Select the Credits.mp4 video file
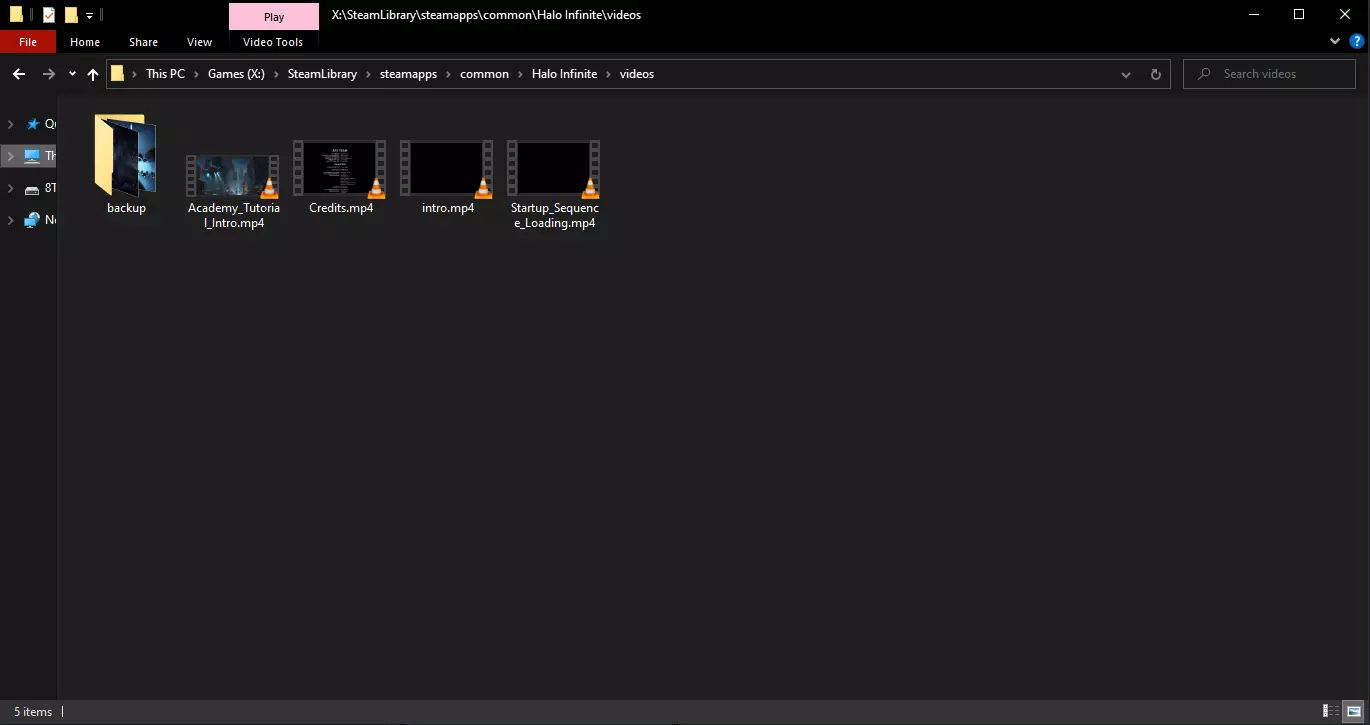The height and width of the screenshot is (725, 1370). pos(340,168)
